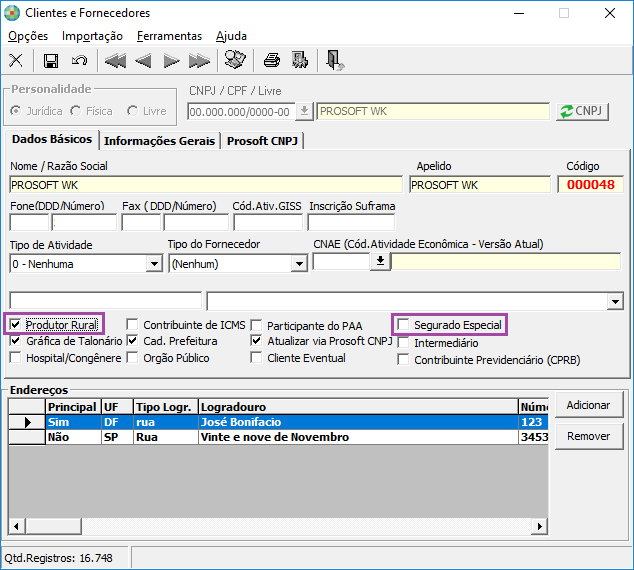Go to last record
The height and width of the screenshot is (570, 634).
(199, 61)
